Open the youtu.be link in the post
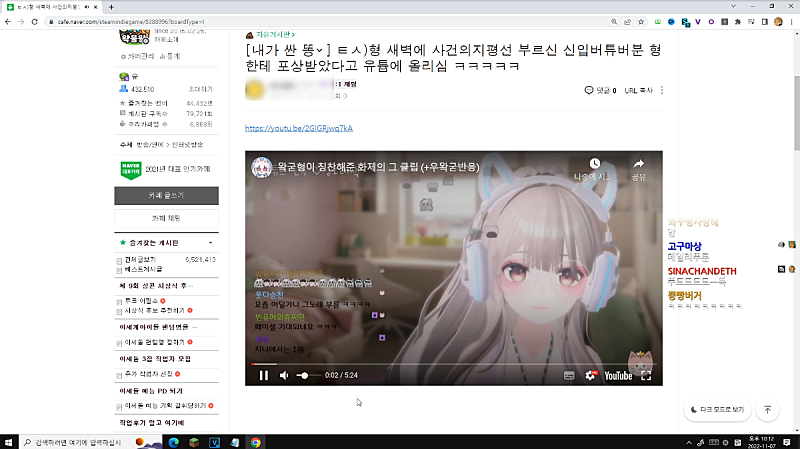The height and width of the screenshot is (449, 800). pyautogui.click(x=299, y=128)
